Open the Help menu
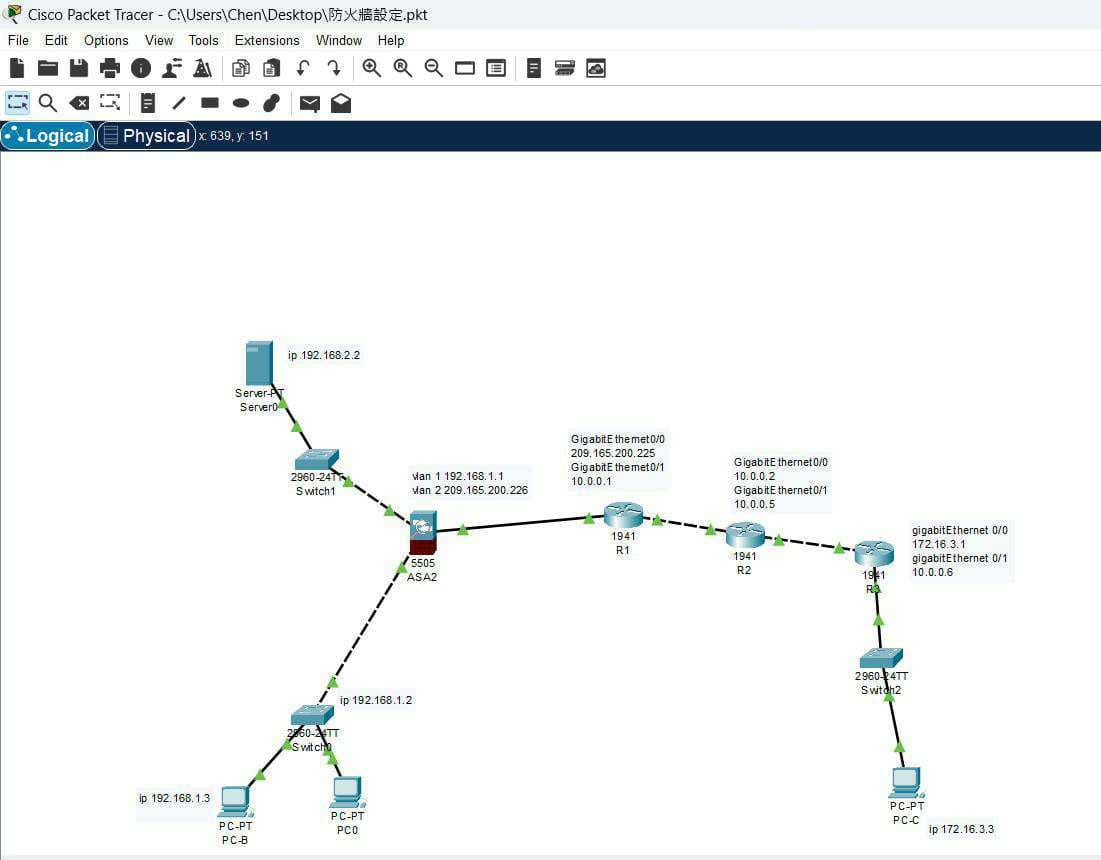 391,40
